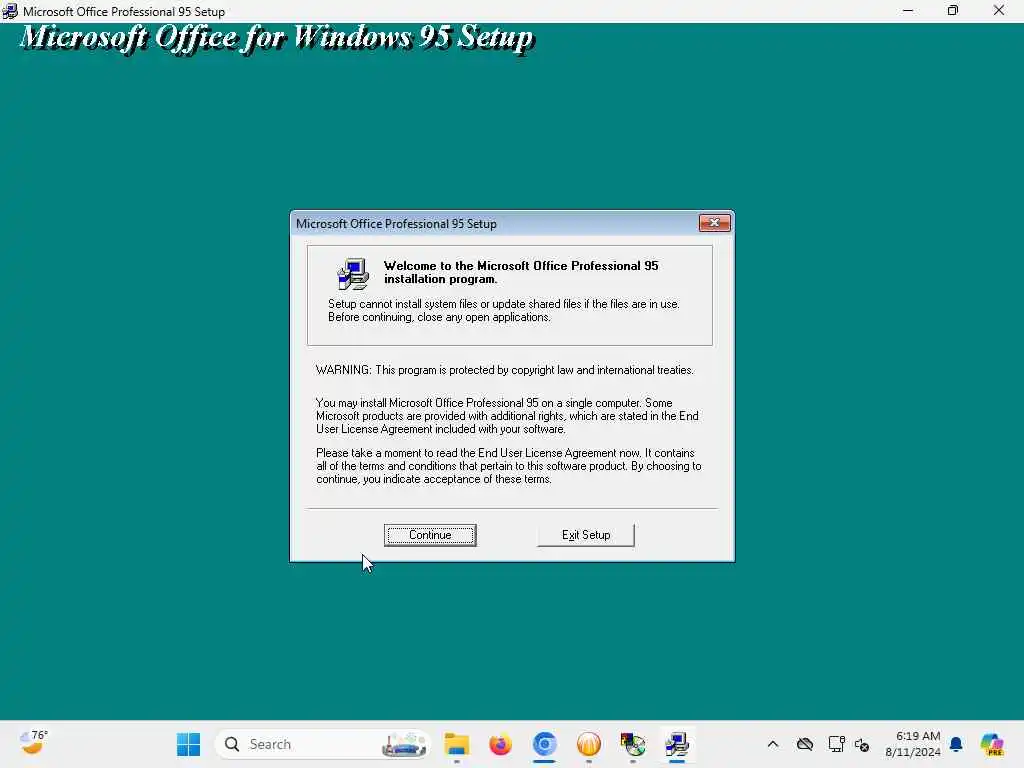This screenshot has width=1024, height=768.
Task: Close the outer Setup window
Action: [999, 11]
